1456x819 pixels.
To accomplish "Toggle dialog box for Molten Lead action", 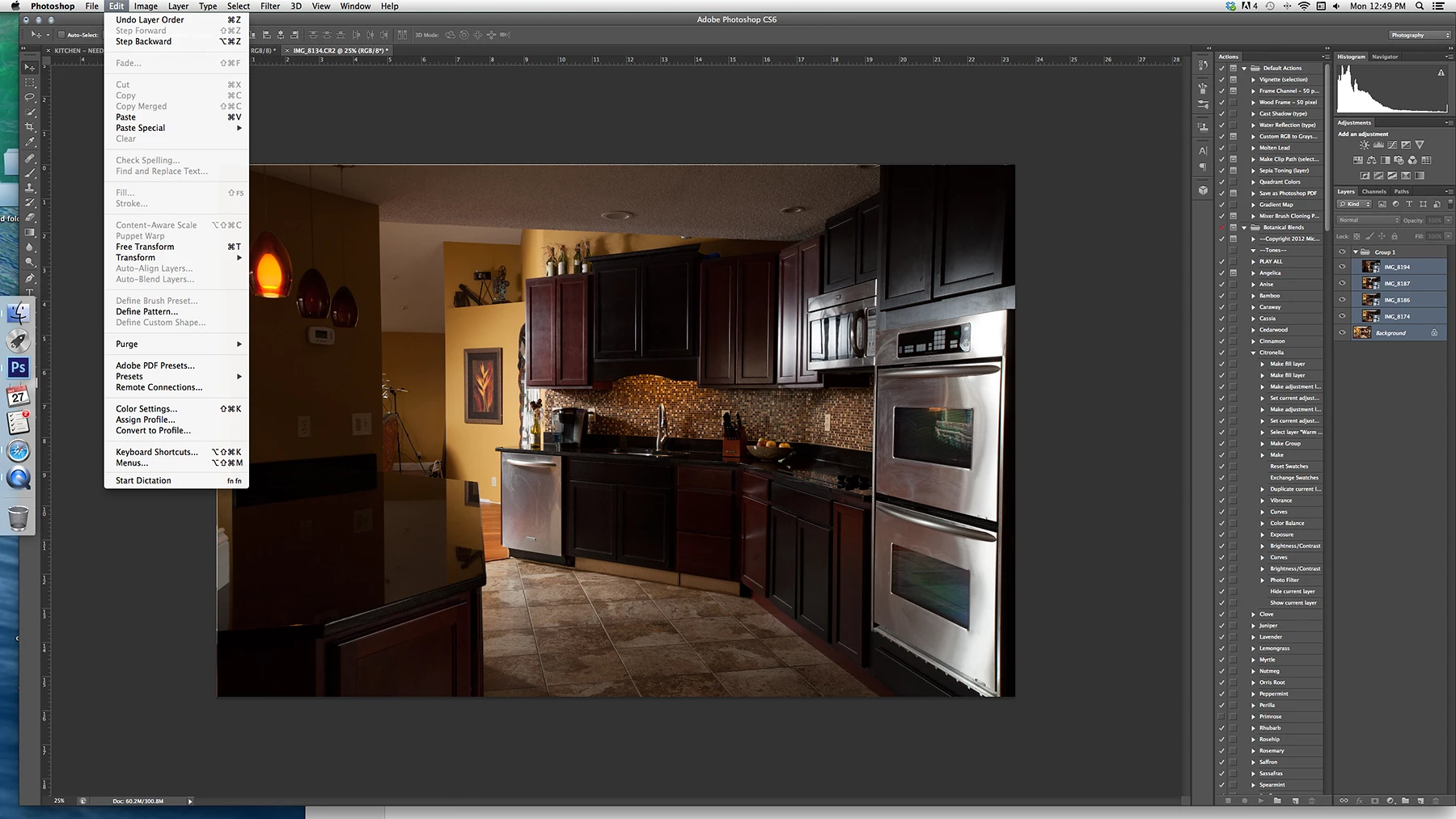I will (x=1234, y=148).
